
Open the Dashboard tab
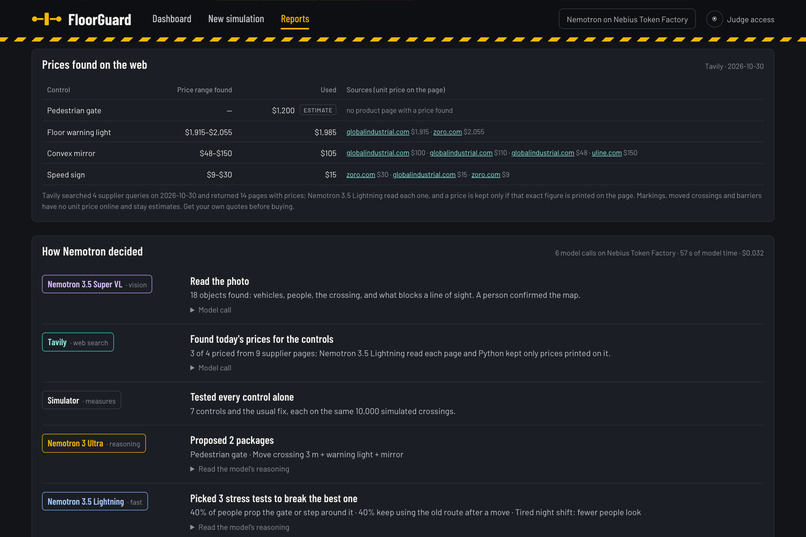172,18
